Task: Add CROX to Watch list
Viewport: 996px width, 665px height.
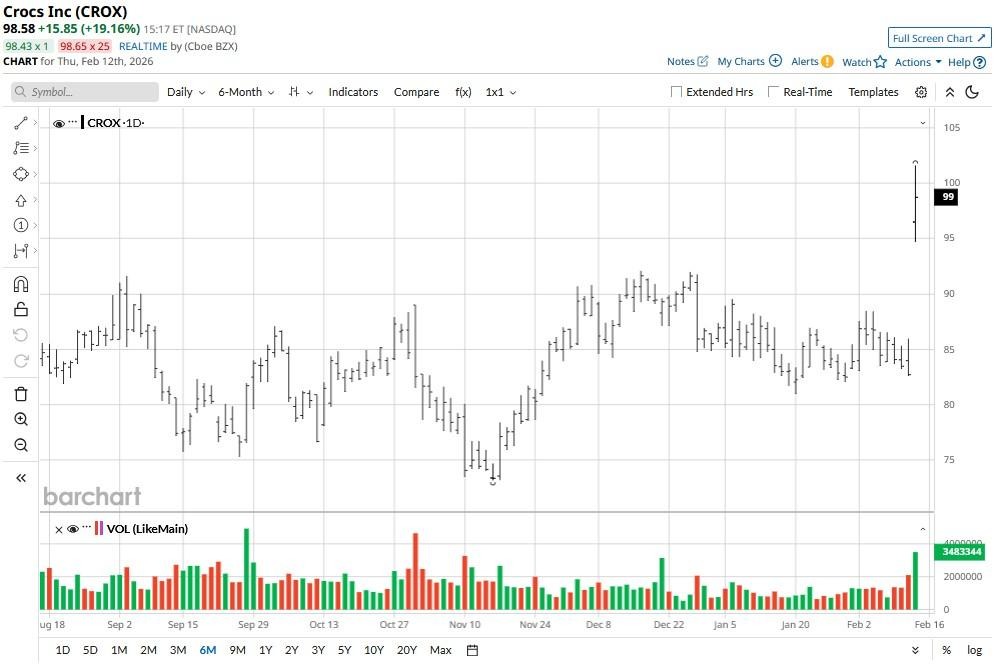Action: [864, 62]
